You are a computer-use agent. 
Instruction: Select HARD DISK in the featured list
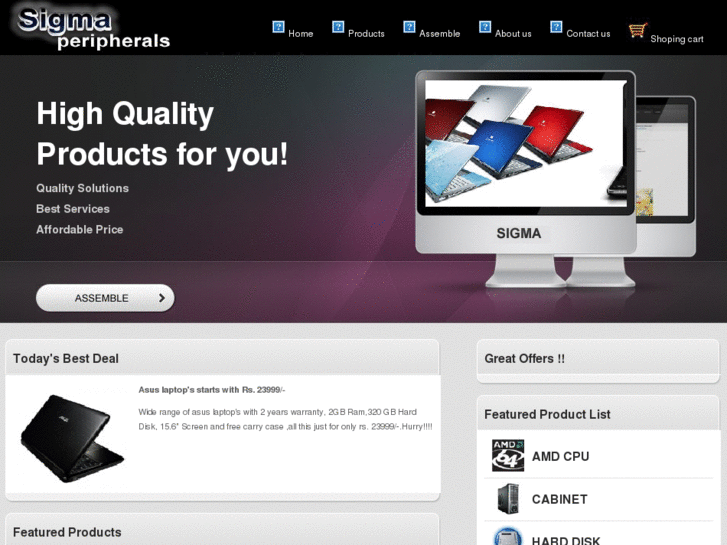click(x=566, y=540)
